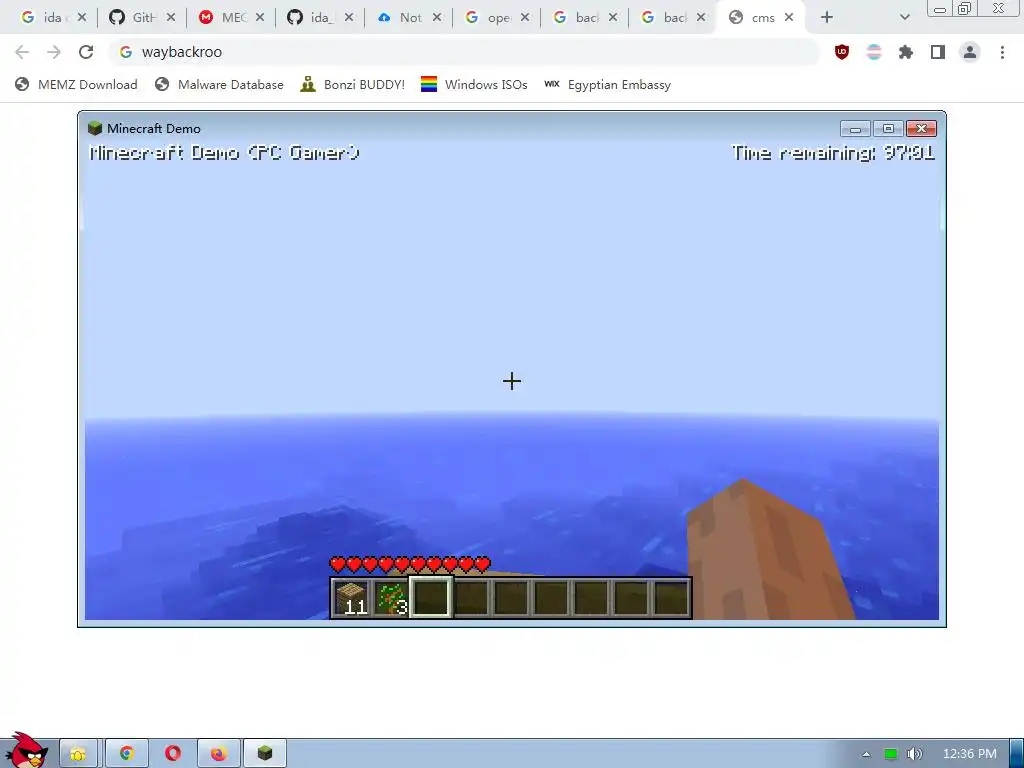The image size is (1024, 768).
Task: Select the wood planks hotbar slot
Action: [351, 598]
